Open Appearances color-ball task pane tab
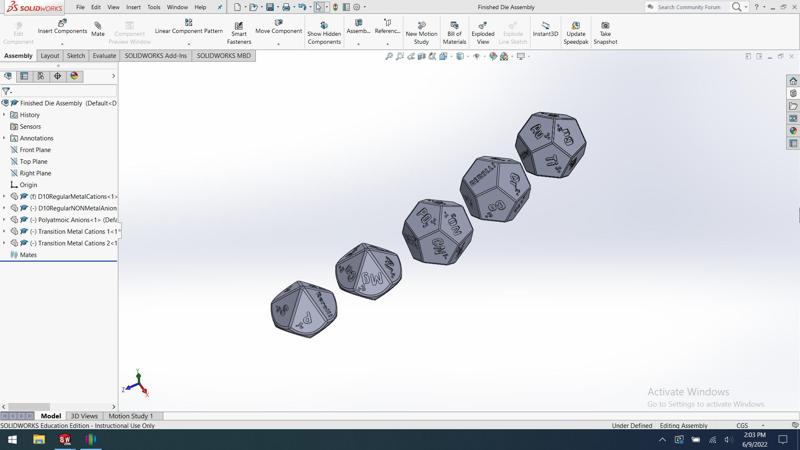Viewport: 800px width, 450px height. point(793,131)
